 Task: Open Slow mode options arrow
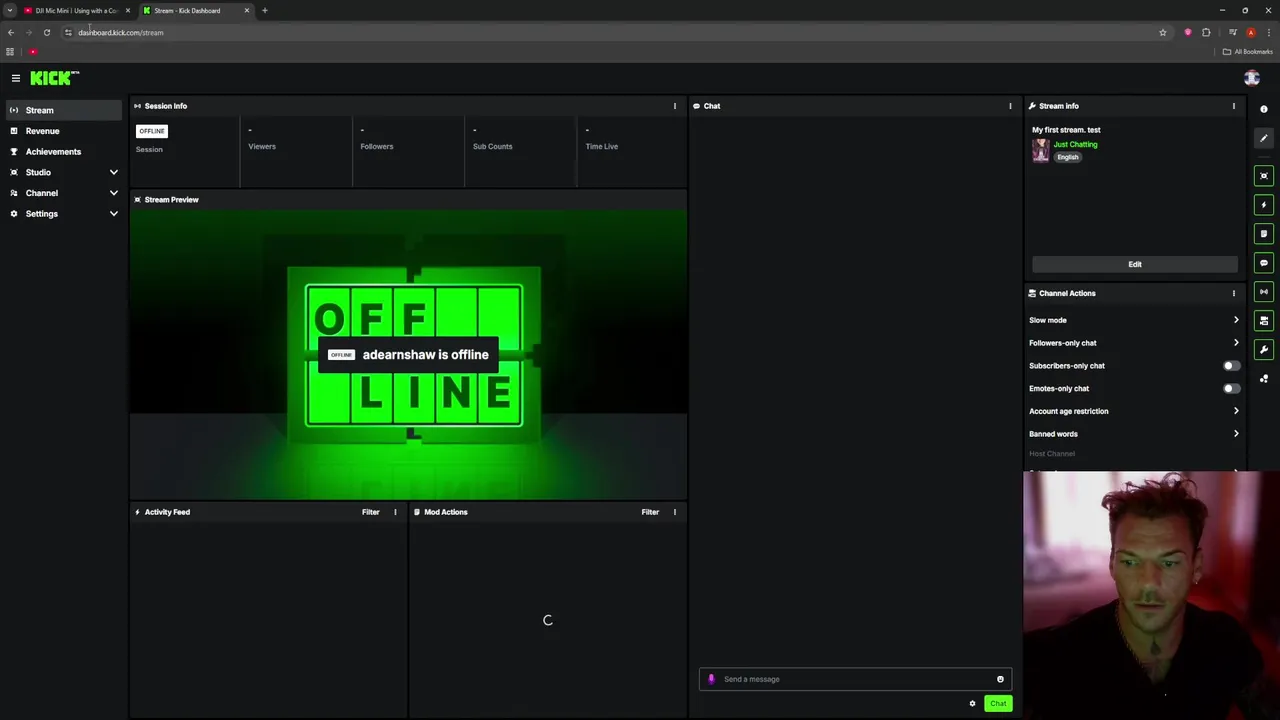(1236, 320)
